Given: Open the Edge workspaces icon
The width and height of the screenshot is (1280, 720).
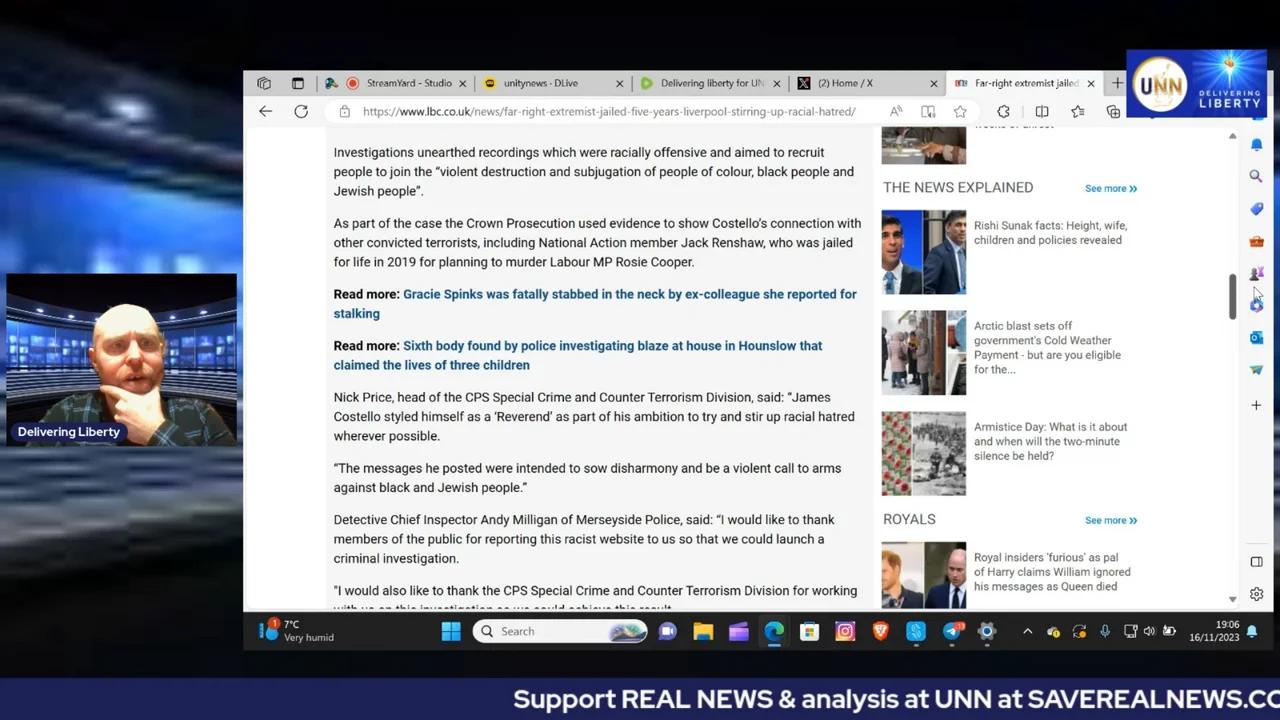Looking at the screenshot, I should tap(264, 83).
